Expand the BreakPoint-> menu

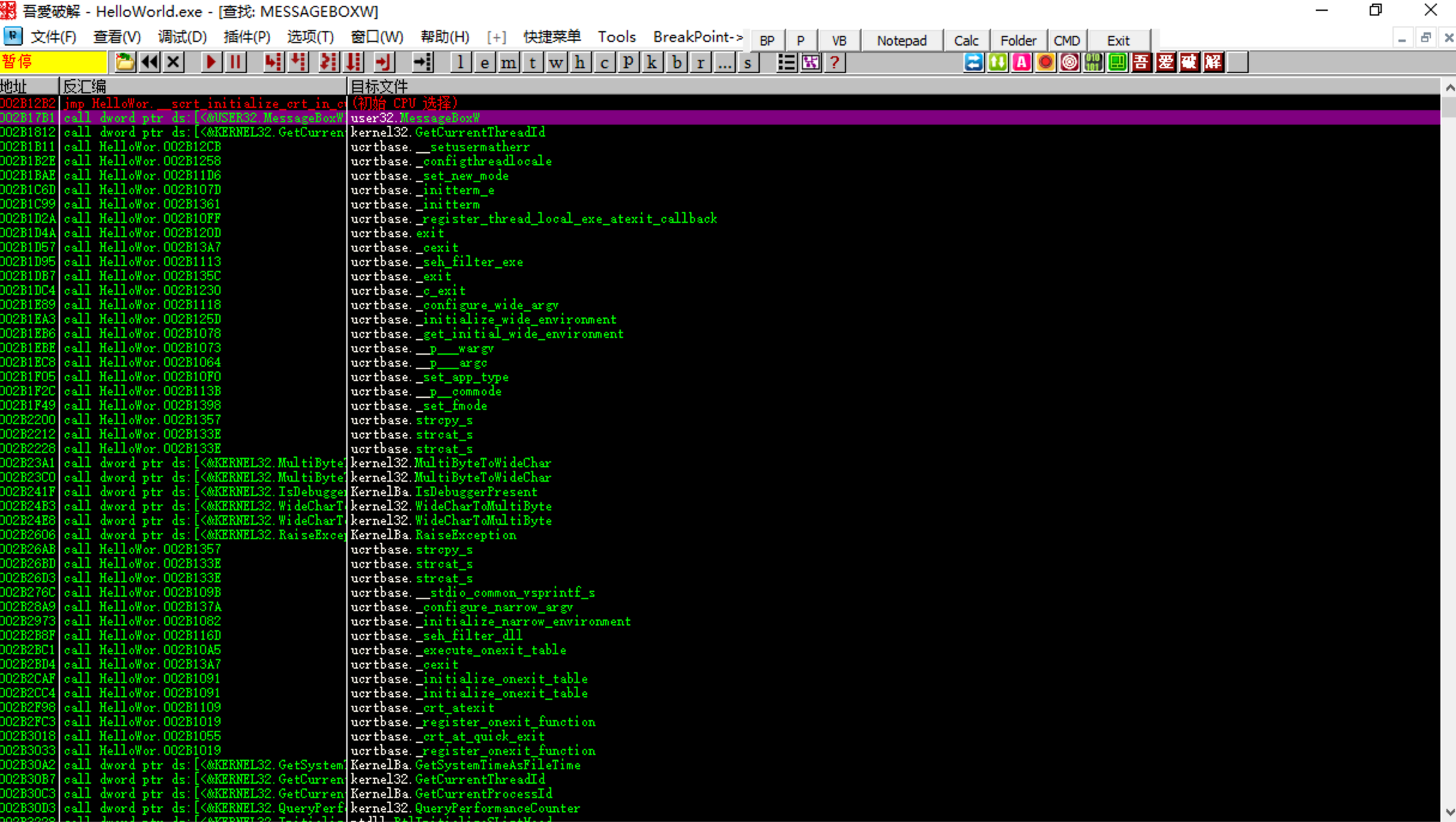[x=698, y=37]
